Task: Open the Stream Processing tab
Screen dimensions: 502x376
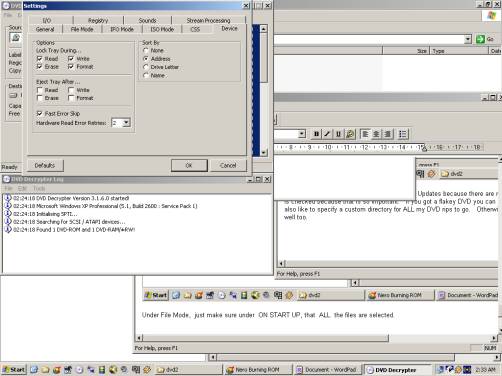Action: tap(208, 20)
